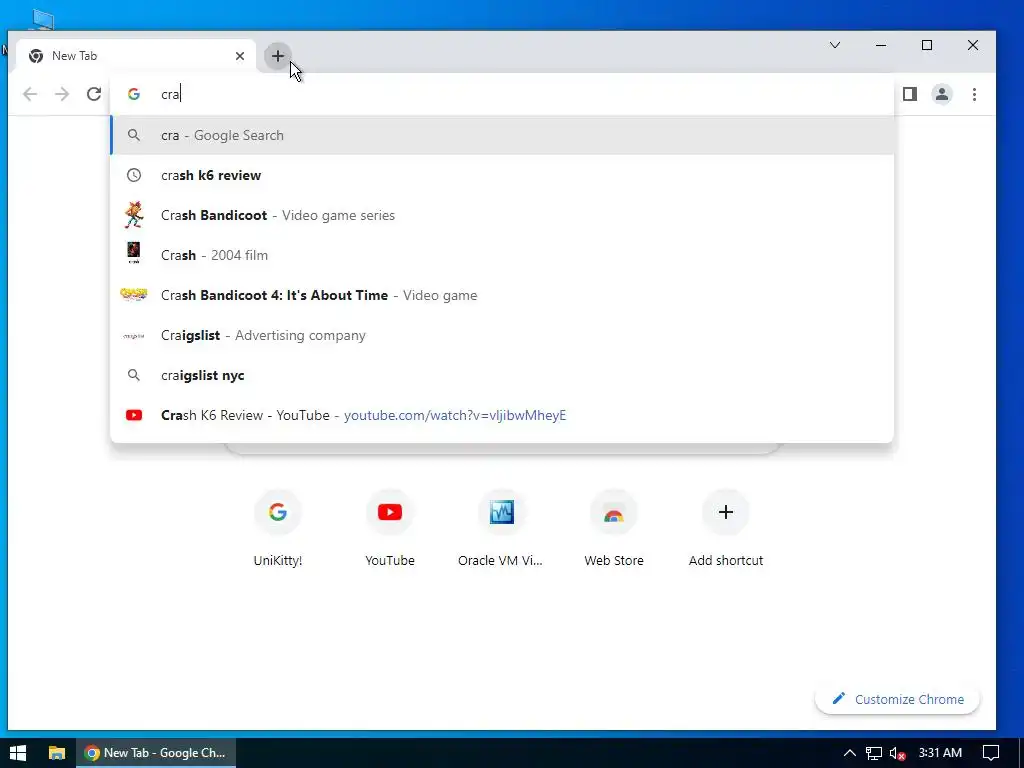The image size is (1024, 768).
Task: Open the 3:31 AM taskbar clock
Action: pyautogui.click(x=940, y=753)
